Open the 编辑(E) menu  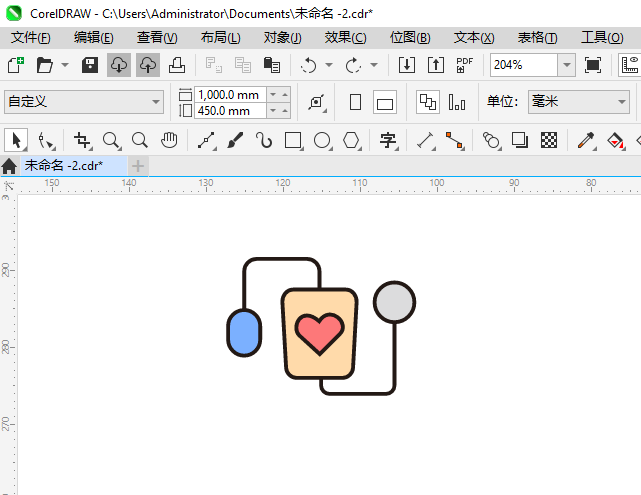[x=94, y=38]
